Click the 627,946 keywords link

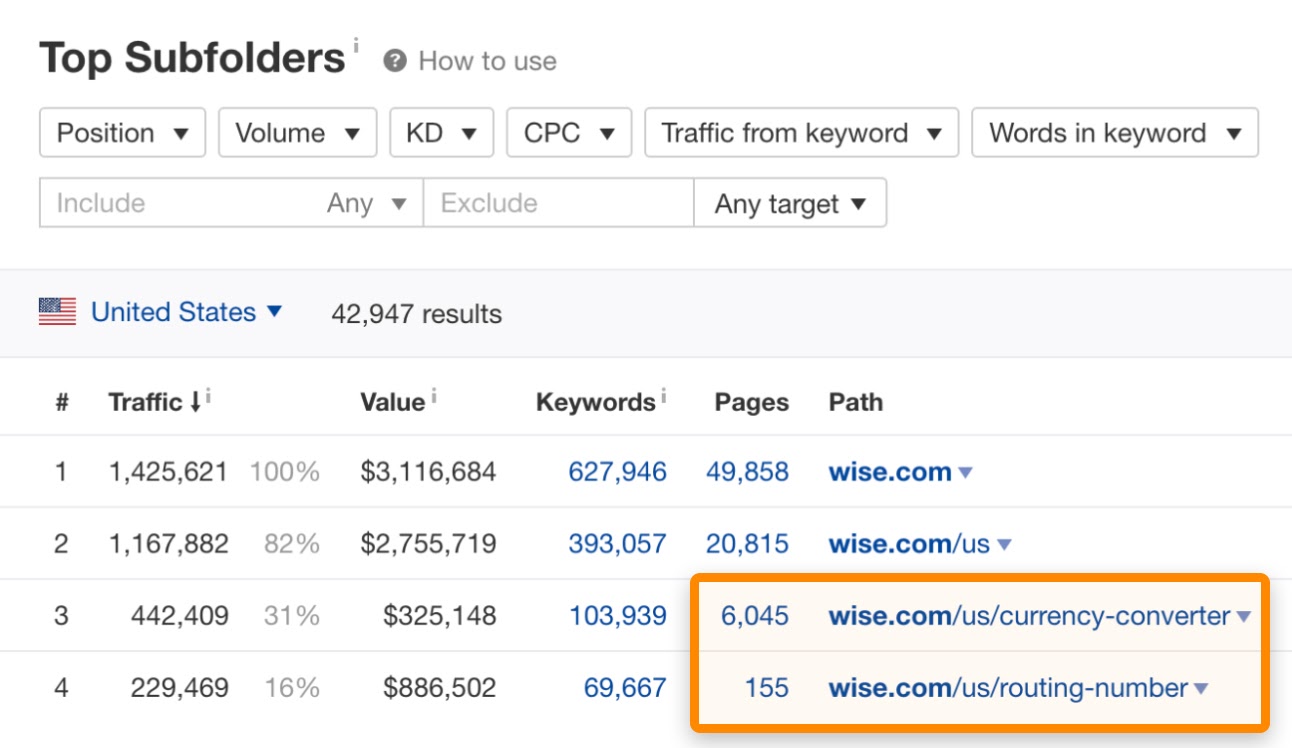617,472
